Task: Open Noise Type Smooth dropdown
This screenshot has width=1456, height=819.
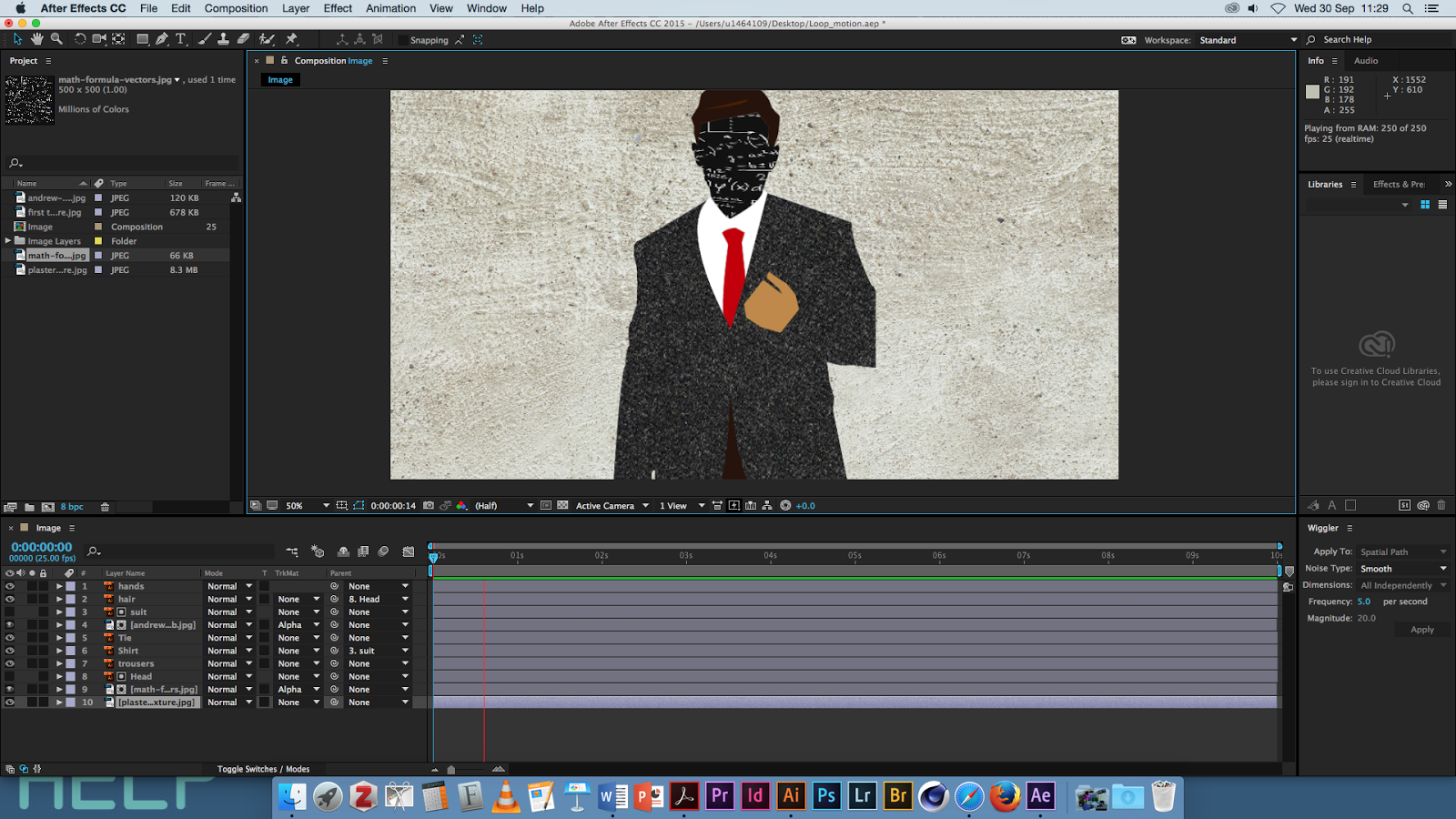Action: pyautogui.click(x=1402, y=569)
